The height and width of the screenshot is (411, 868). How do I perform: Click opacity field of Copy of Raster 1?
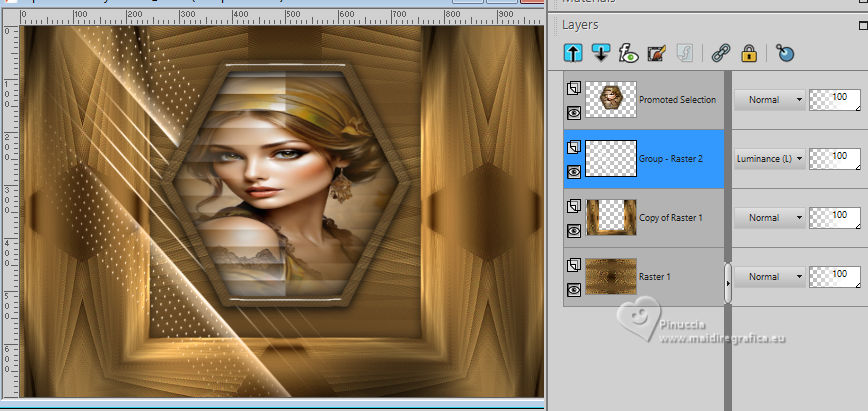click(x=835, y=218)
